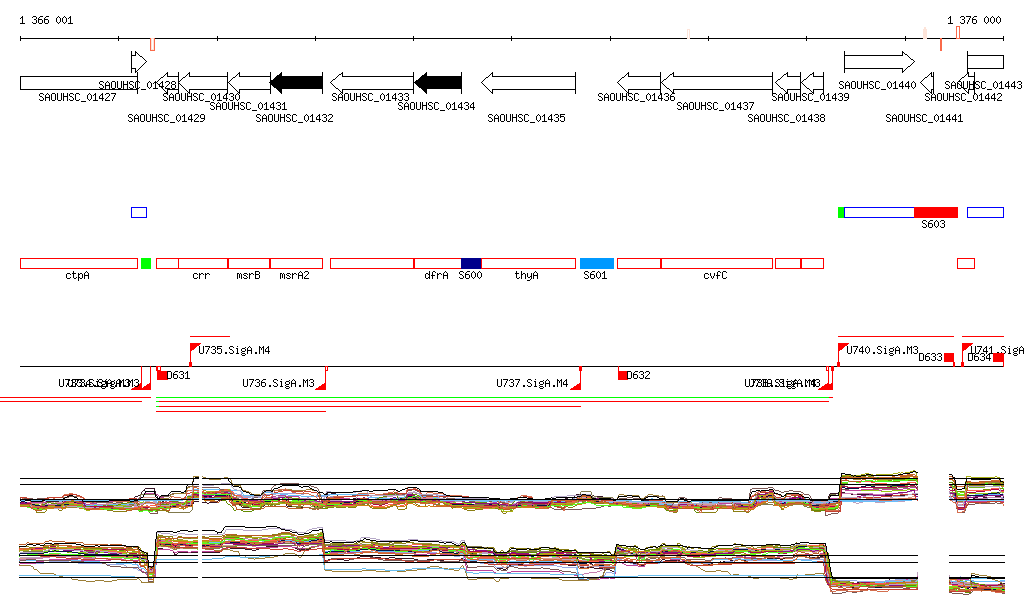This screenshot has width=1024, height=611.
Task: Click the small SAOUHSC_01441 gene arrow
Action: [927, 83]
